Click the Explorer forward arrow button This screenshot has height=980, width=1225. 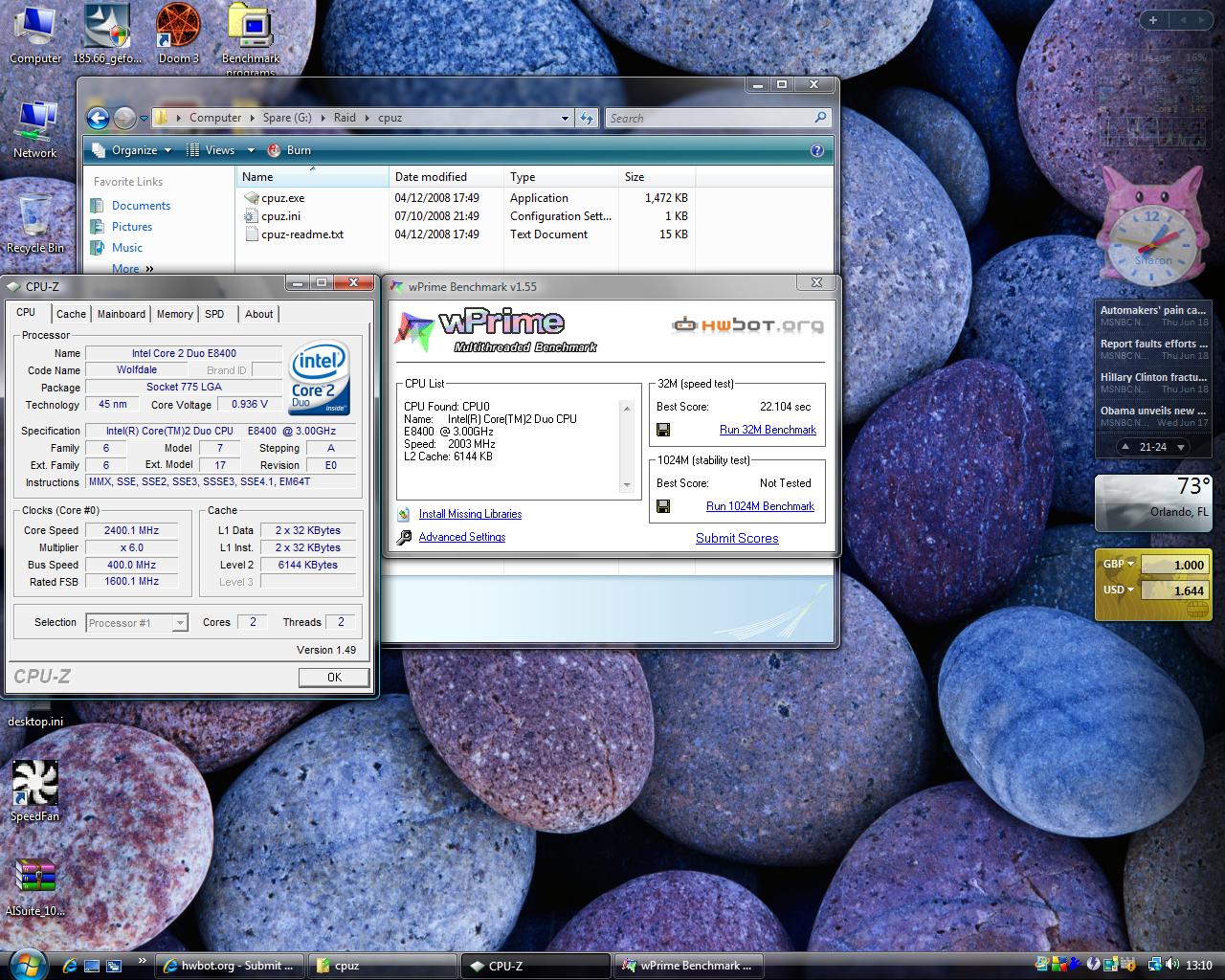pyautogui.click(x=124, y=118)
